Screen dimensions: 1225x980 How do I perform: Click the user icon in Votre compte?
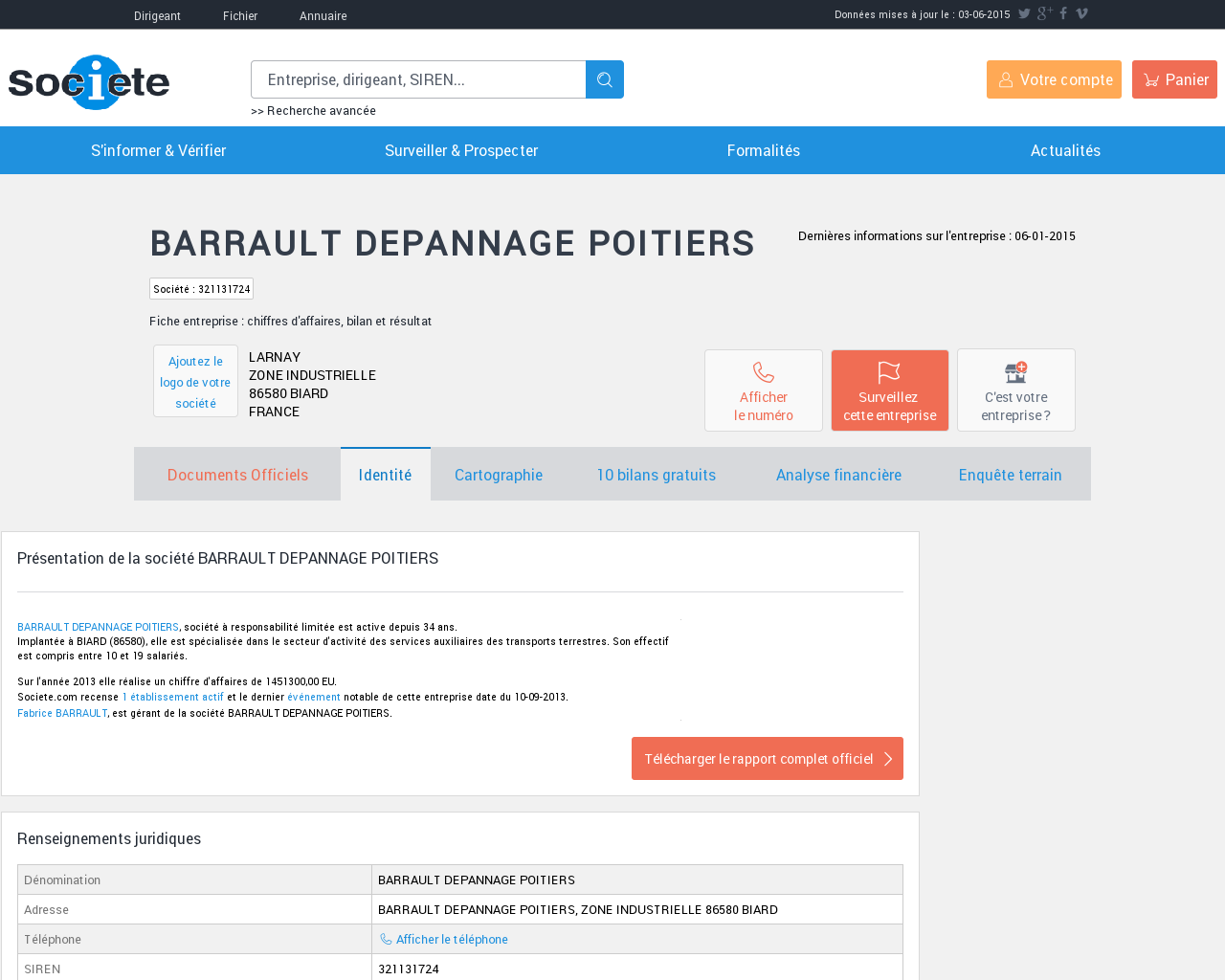tap(1006, 80)
